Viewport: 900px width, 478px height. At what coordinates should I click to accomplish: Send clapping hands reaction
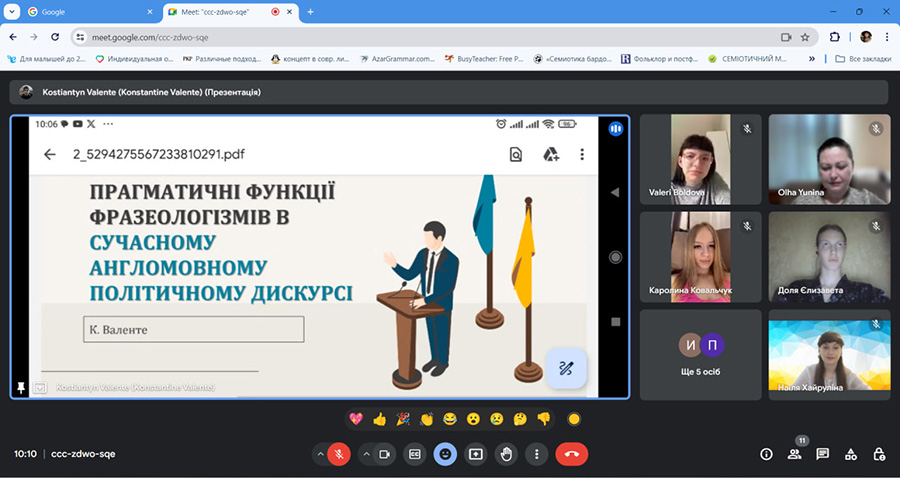pos(426,419)
